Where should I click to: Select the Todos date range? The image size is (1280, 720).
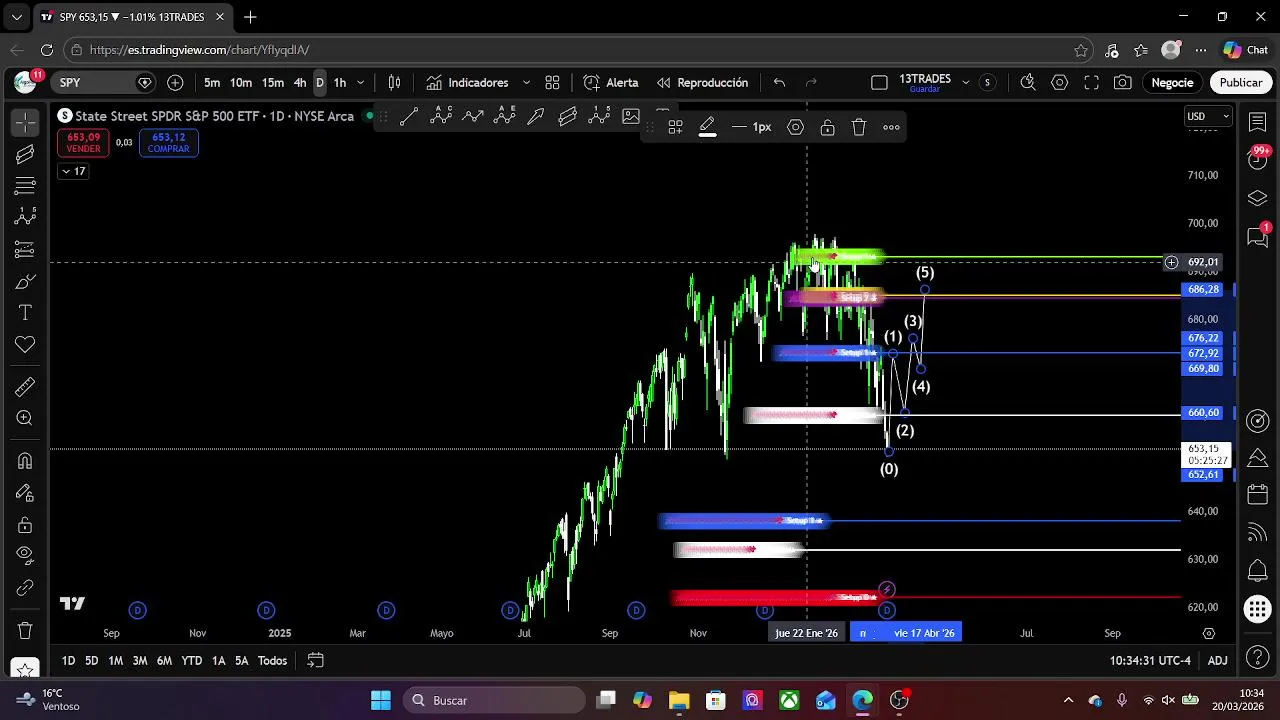click(x=272, y=661)
